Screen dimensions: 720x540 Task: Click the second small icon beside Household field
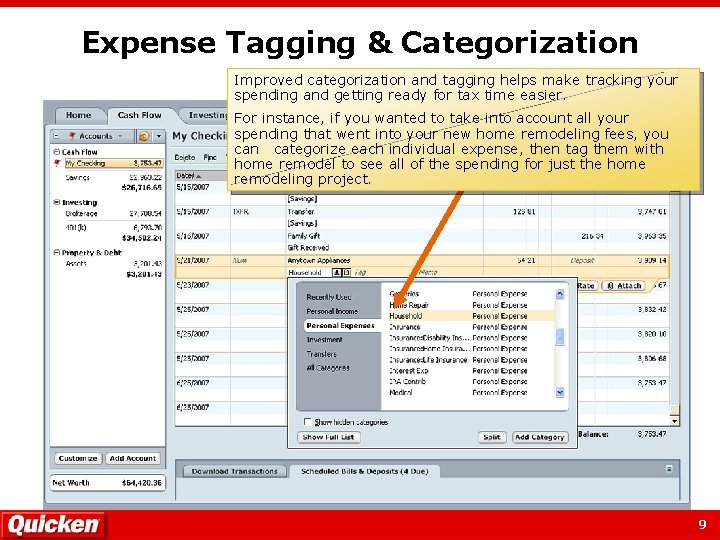[347, 272]
